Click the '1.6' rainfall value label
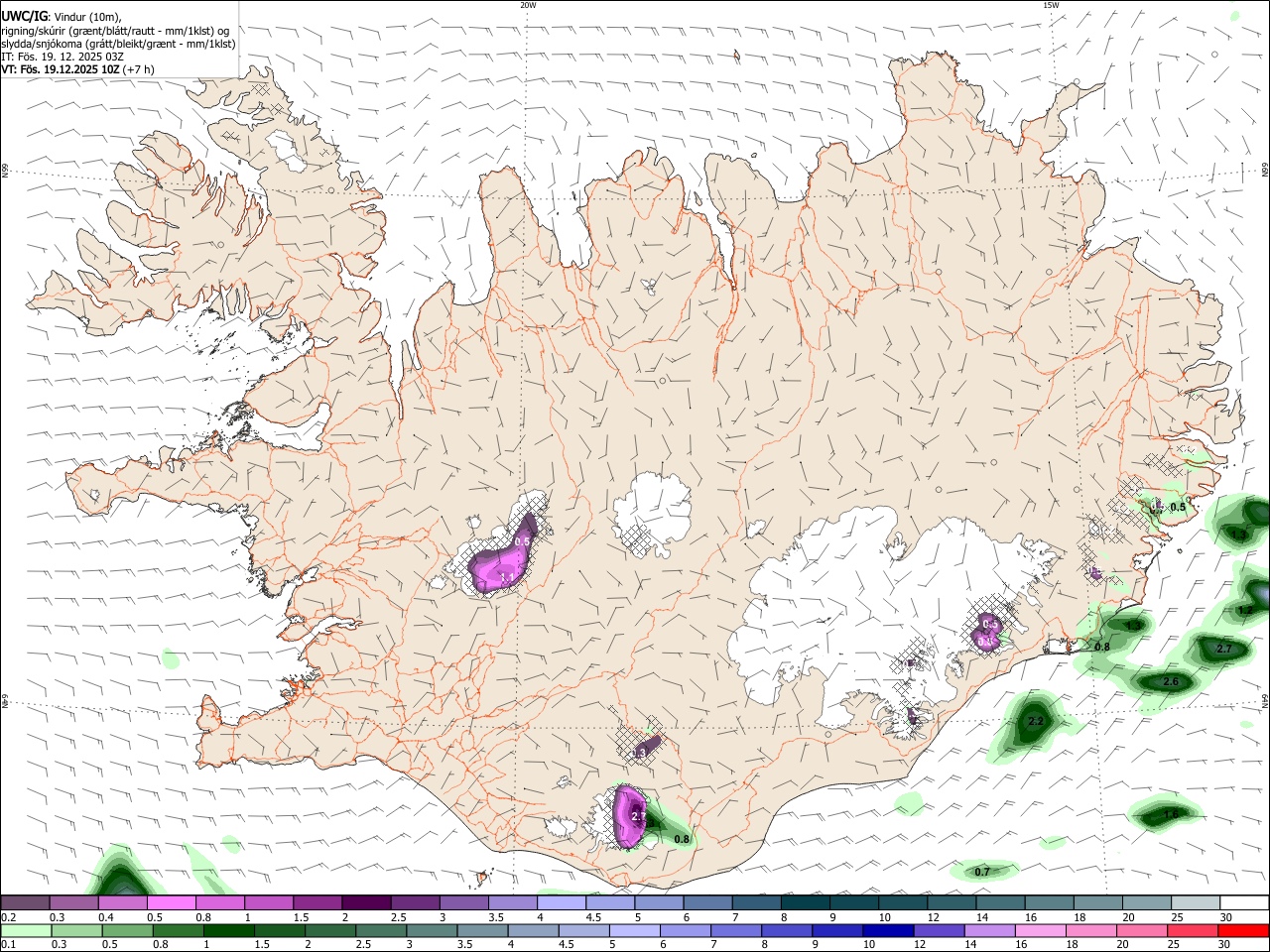The height and width of the screenshot is (952, 1270). tap(1171, 814)
